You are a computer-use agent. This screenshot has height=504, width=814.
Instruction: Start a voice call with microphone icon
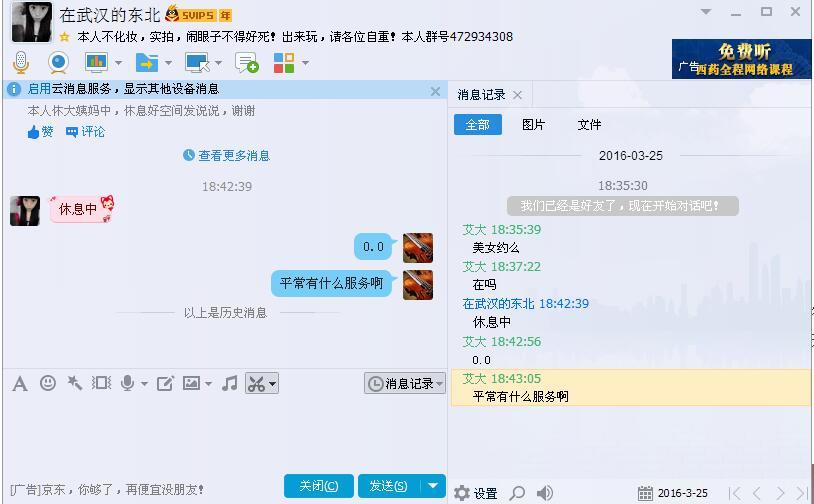21,63
